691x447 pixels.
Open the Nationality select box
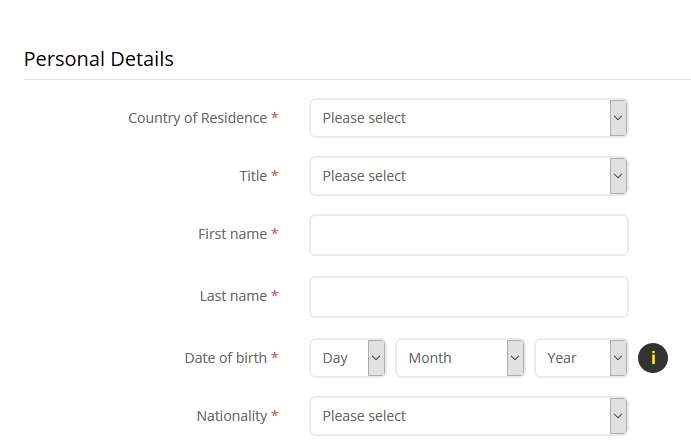[468, 416]
